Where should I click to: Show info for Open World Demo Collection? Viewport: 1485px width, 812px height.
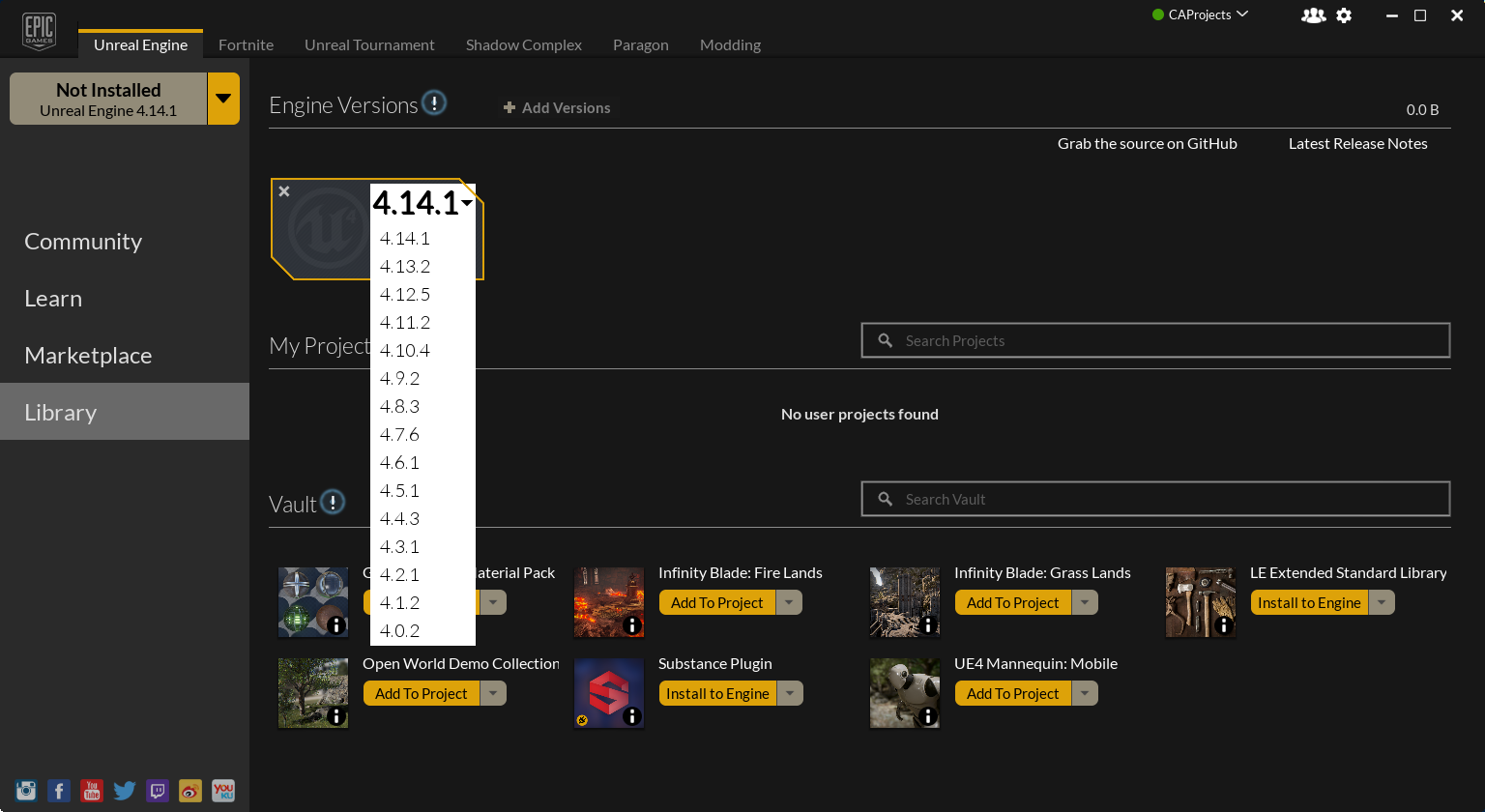pyautogui.click(x=336, y=716)
